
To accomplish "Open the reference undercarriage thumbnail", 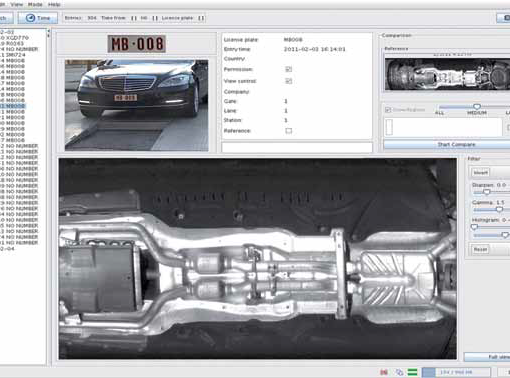I will click(x=447, y=74).
